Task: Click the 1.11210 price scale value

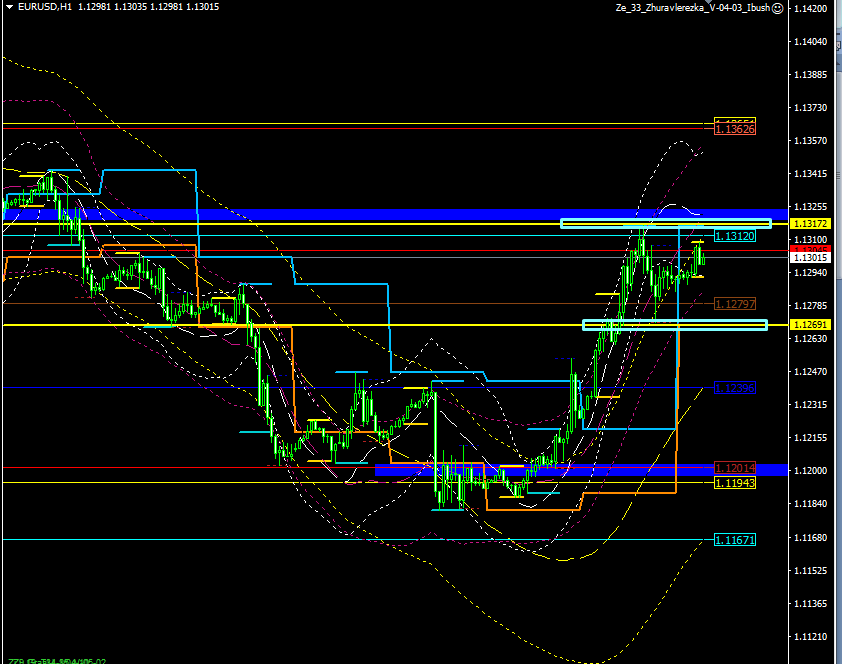Action: [810, 637]
